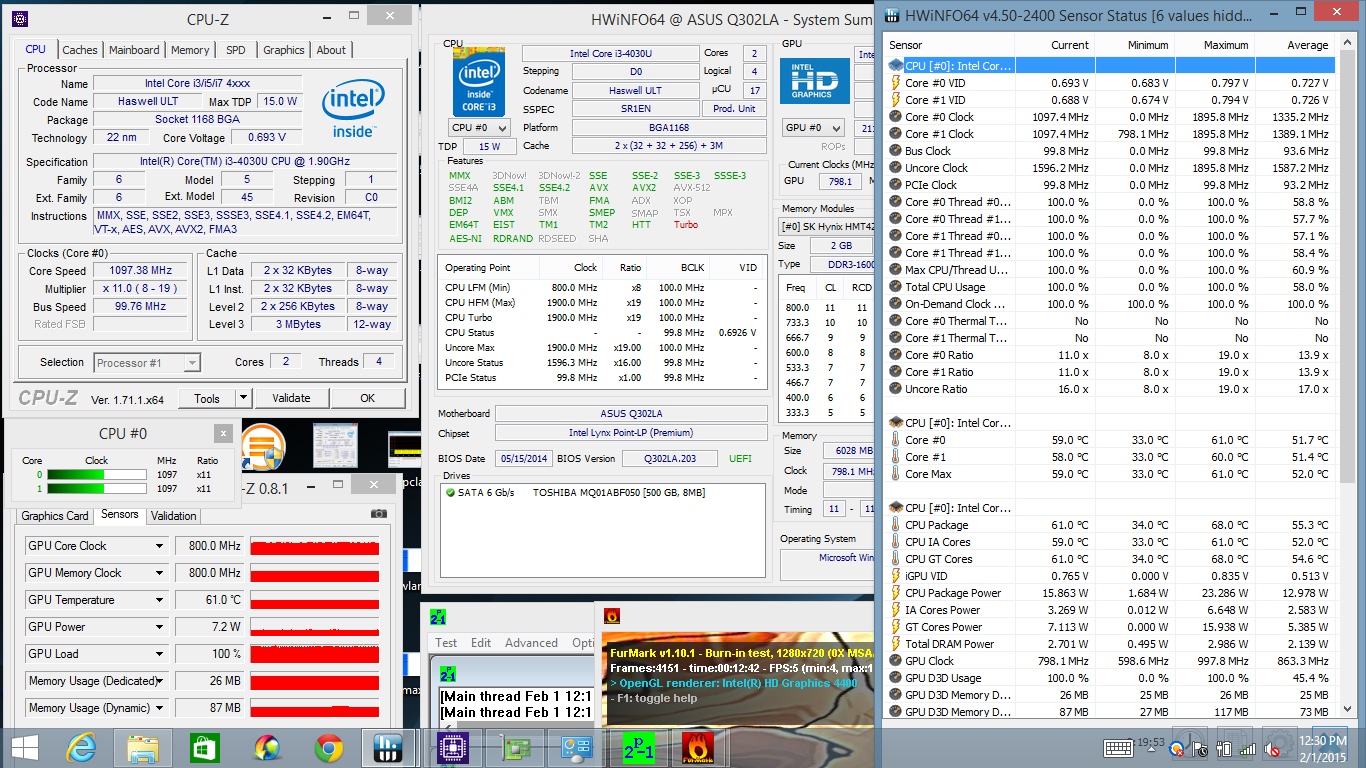
Task: Open the Processor #1 selection dropdown in CPU-Z
Action: click(x=148, y=363)
